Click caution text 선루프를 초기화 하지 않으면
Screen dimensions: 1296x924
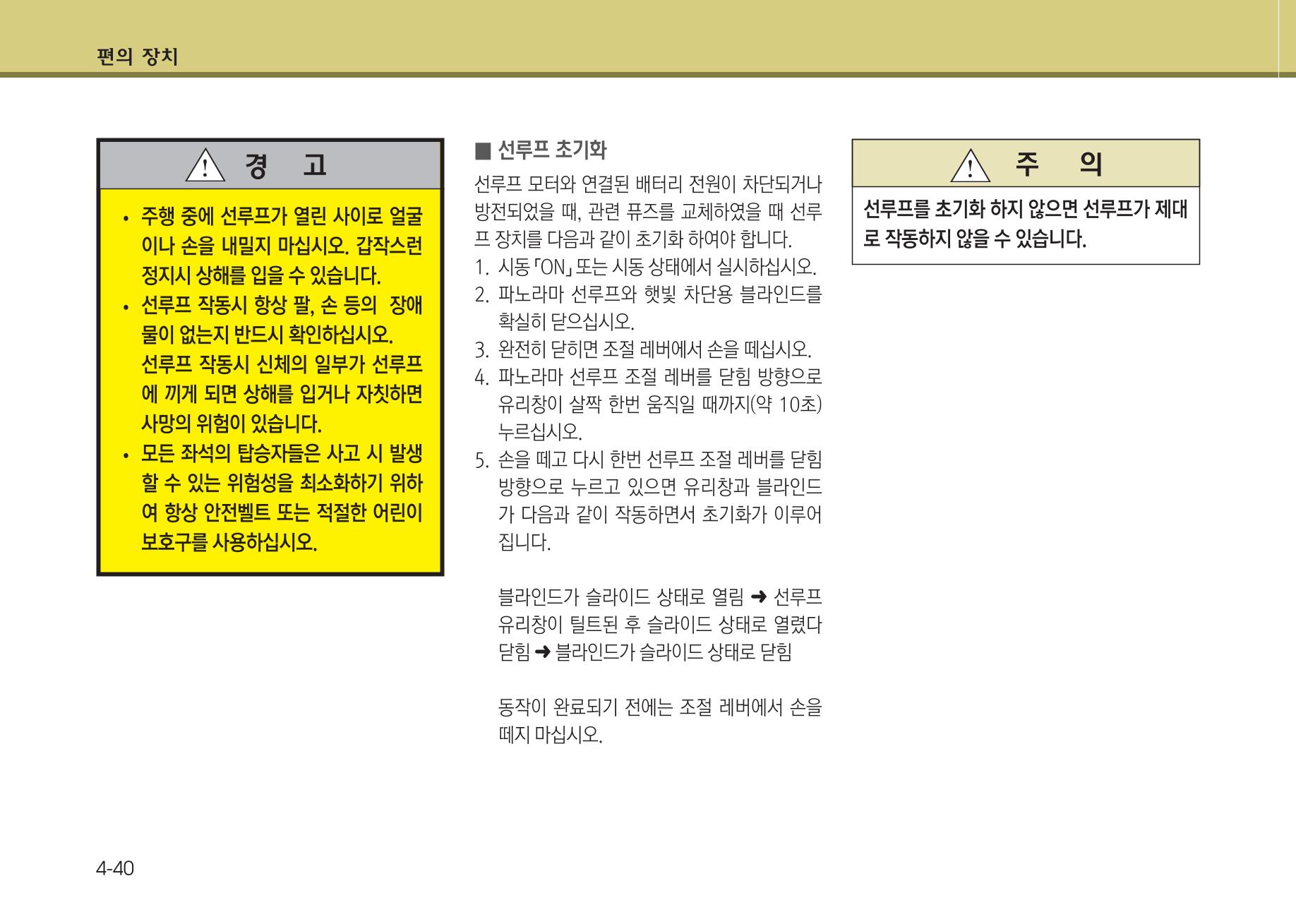point(1026,210)
